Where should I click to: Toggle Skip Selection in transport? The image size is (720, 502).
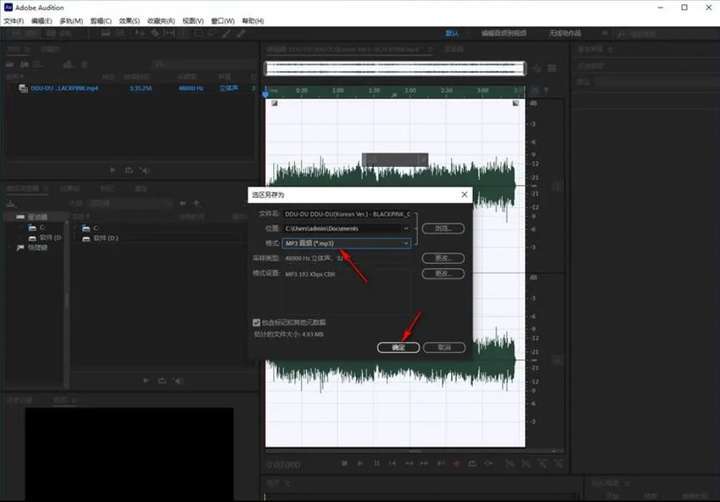click(489, 464)
